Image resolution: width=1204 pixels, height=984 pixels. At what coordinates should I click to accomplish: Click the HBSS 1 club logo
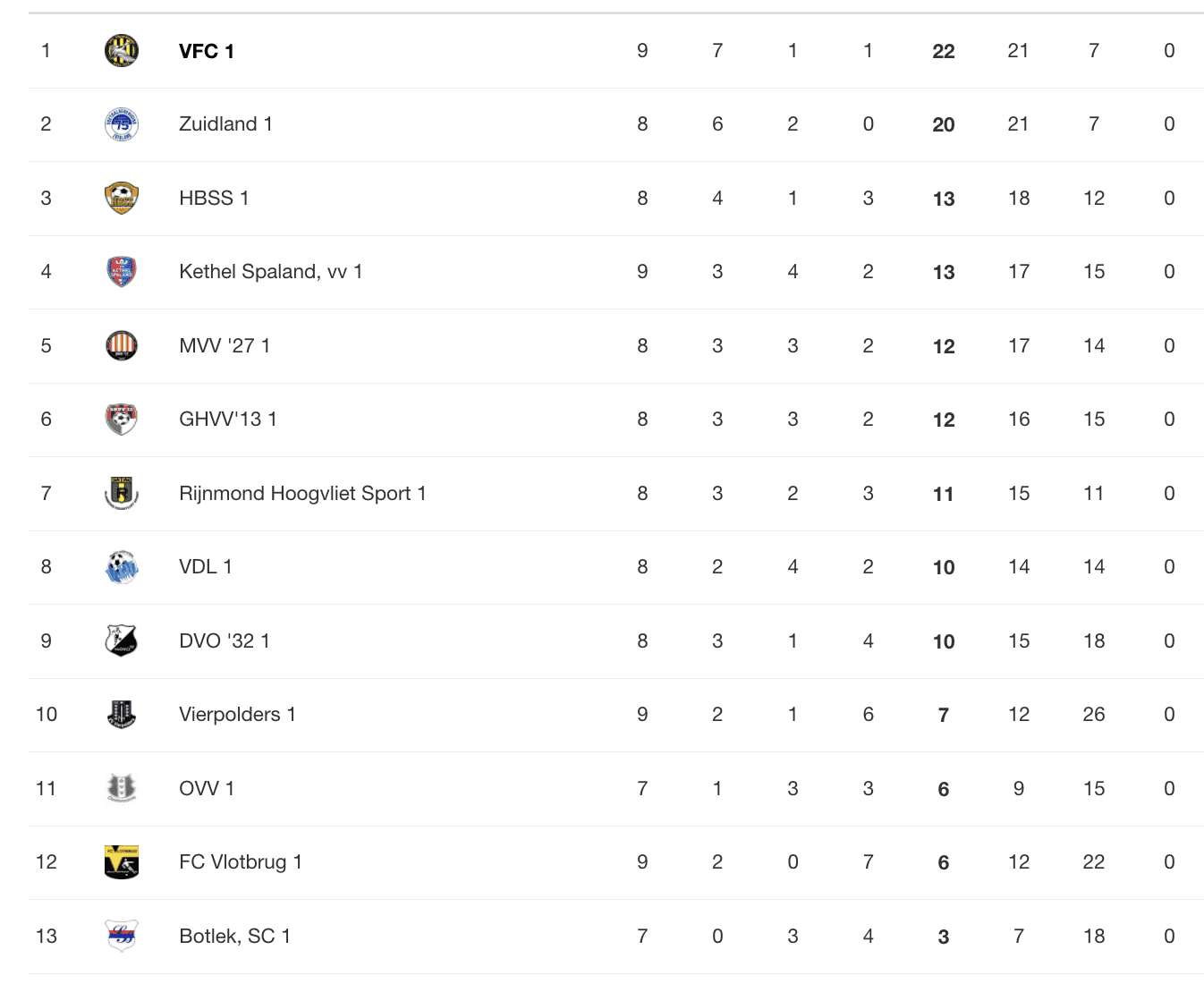tap(122, 199)
